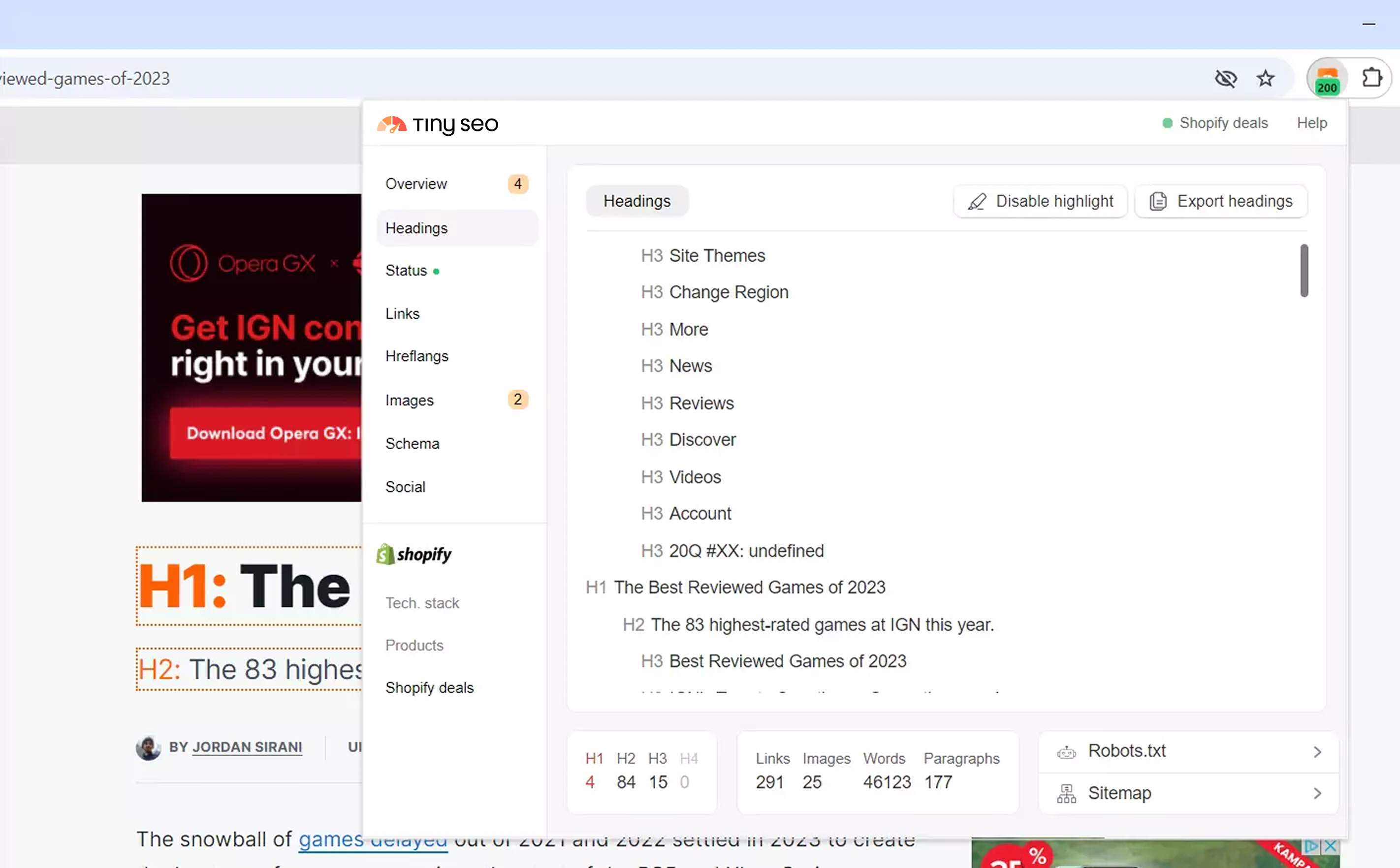
Task: Bookmark this page with the star icon
Action: pyautogui.click(x=1265, y=78)
